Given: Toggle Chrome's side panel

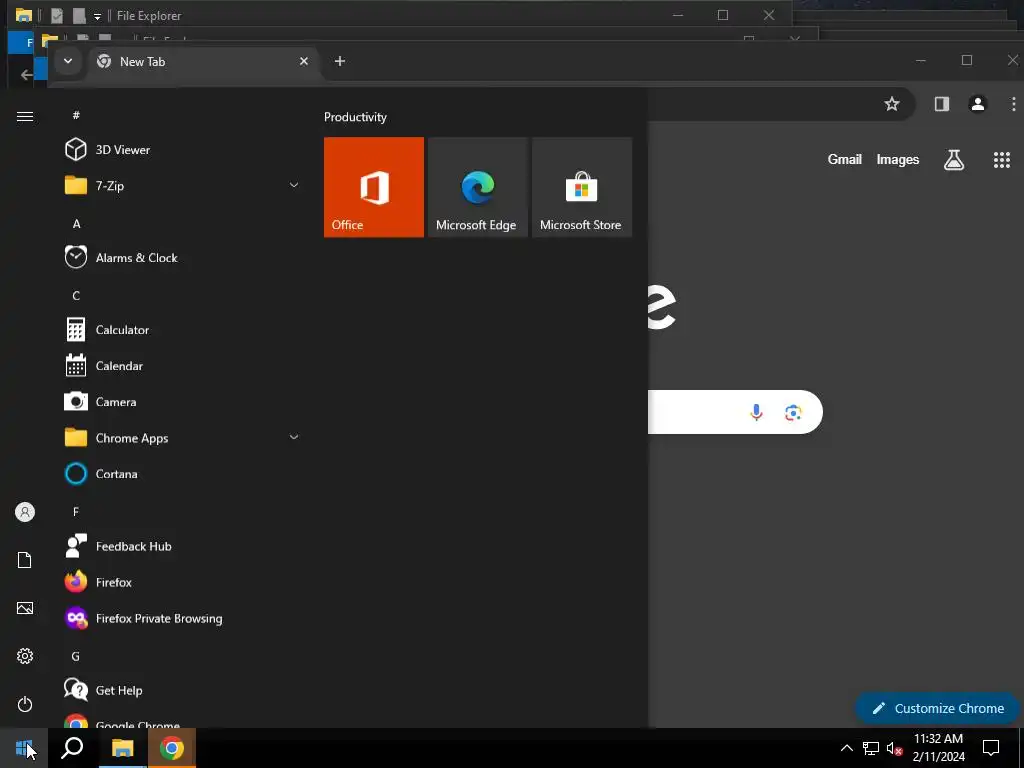Looking at the screenshot, I should pyautogui.click(x=942, y=104).
